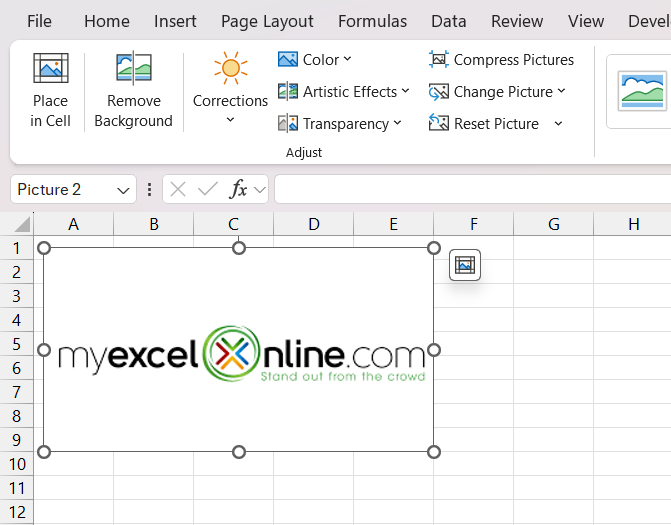The height and width of the screenshot is (525, 671).
Task: Select the first picture style thumbnail
Action: [x=642, y=91]
